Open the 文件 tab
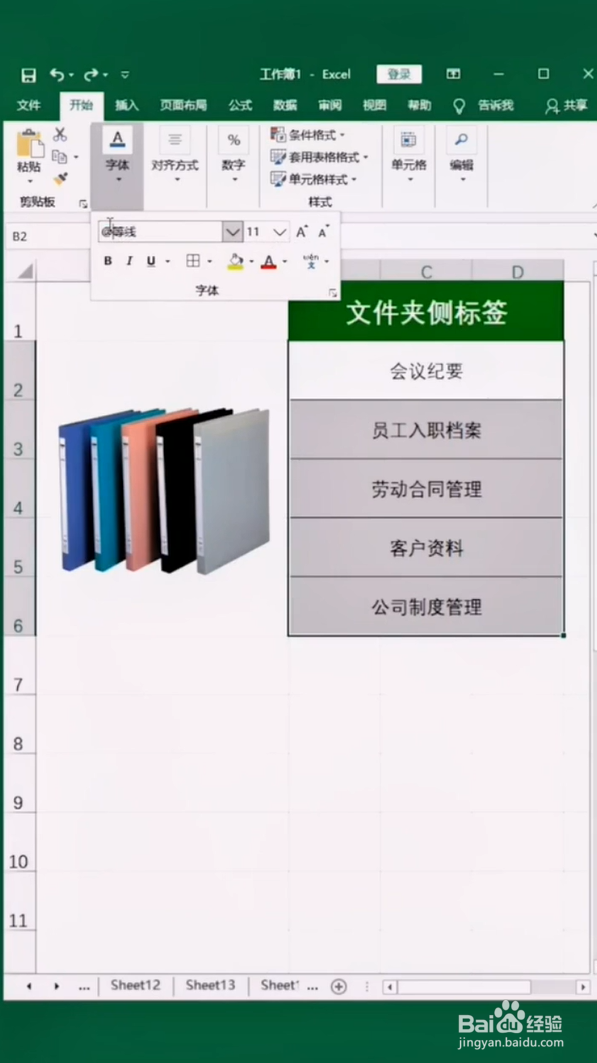This screenshot has height=1063, width=597. [28, 105]
